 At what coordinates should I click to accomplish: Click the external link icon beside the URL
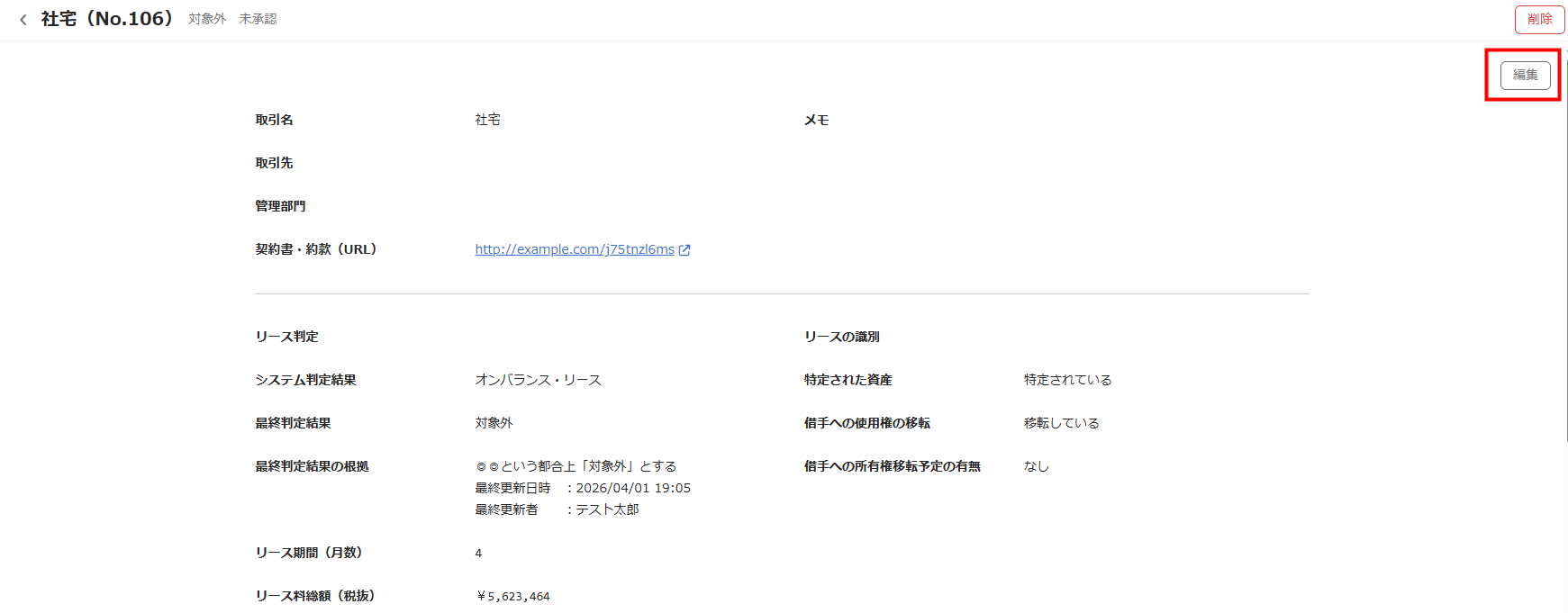pos(684,250)
